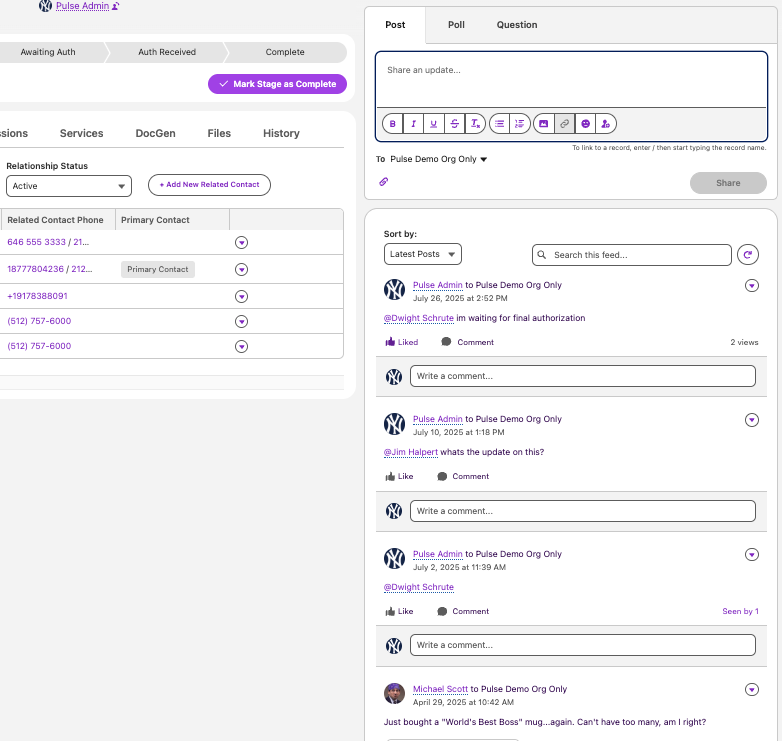Viewport: 782px width, 741px height.
Task: Insert a bulleted list
Action: point(500,124)
